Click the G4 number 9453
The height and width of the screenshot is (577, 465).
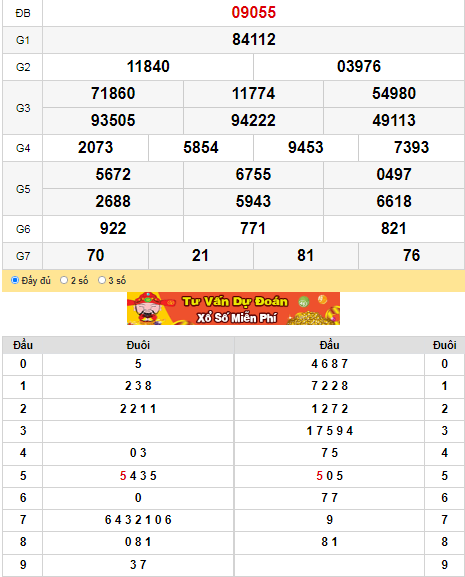pyautogui.click(x=306, y=148)
